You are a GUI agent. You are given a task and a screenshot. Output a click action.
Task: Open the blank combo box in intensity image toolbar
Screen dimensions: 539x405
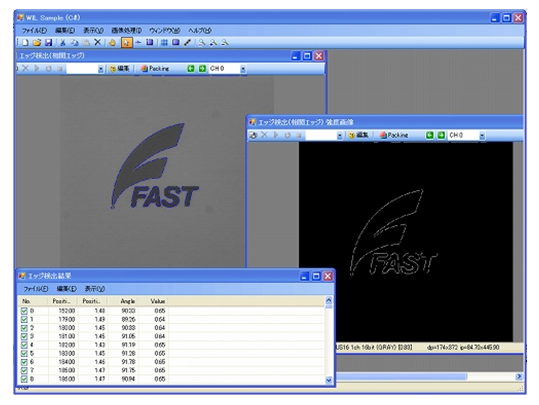pos(340,136)
